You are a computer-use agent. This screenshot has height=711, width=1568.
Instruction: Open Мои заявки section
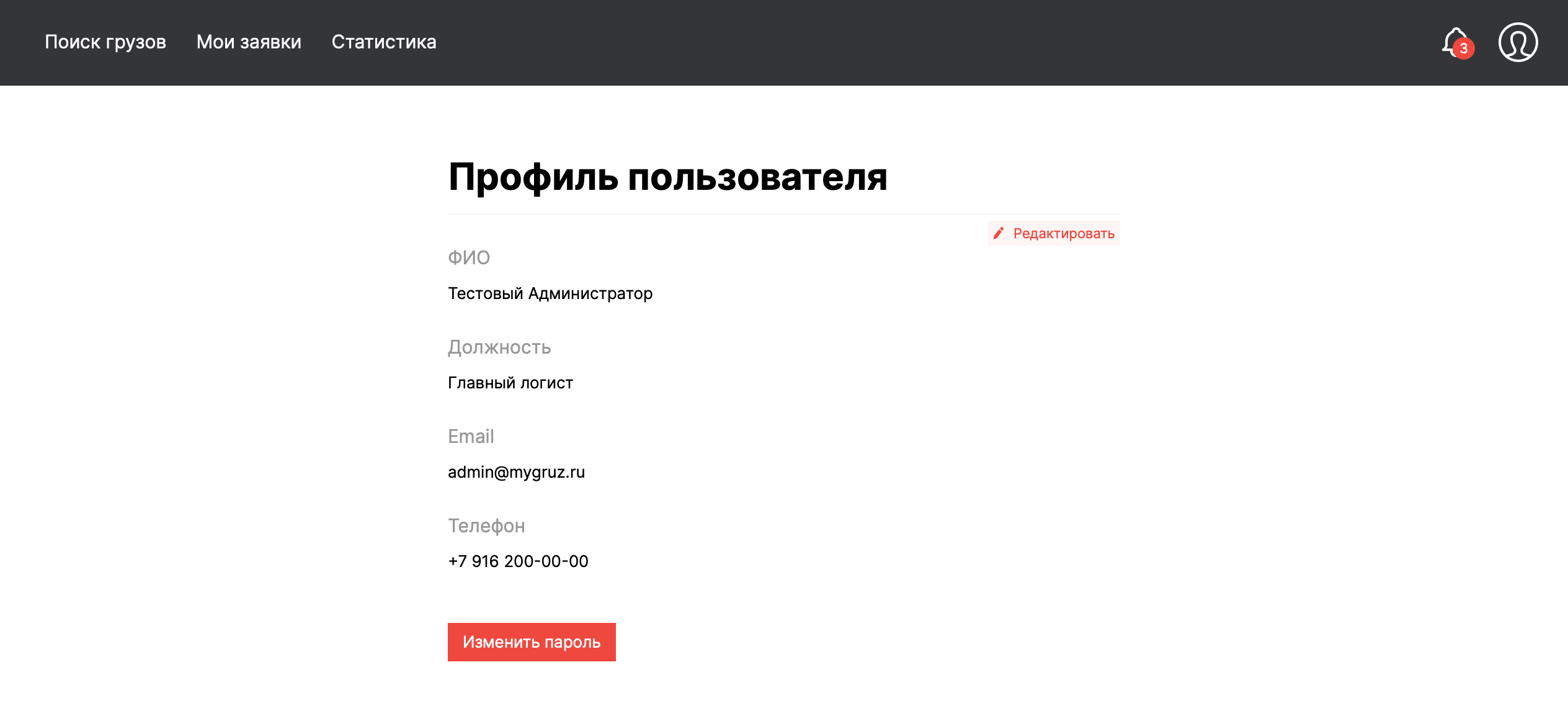[x=249, y=42]
